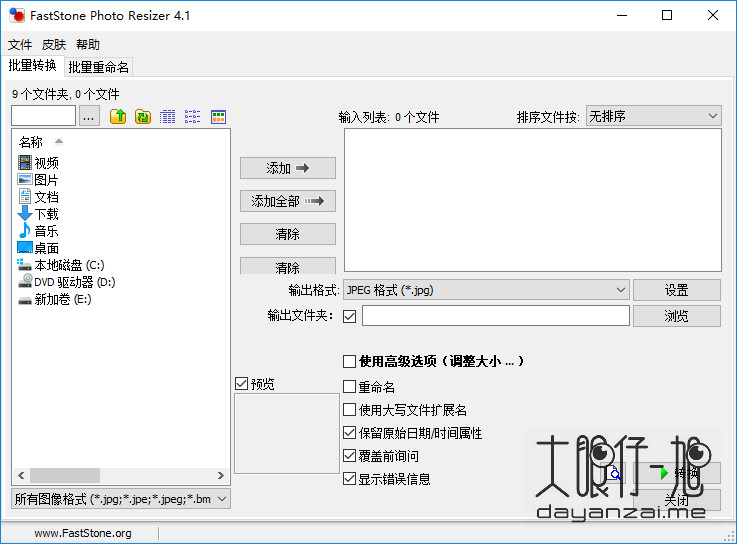
Task: Select DVD 驱动器 (D:) disc icon
Action: (x=25, y=281)
